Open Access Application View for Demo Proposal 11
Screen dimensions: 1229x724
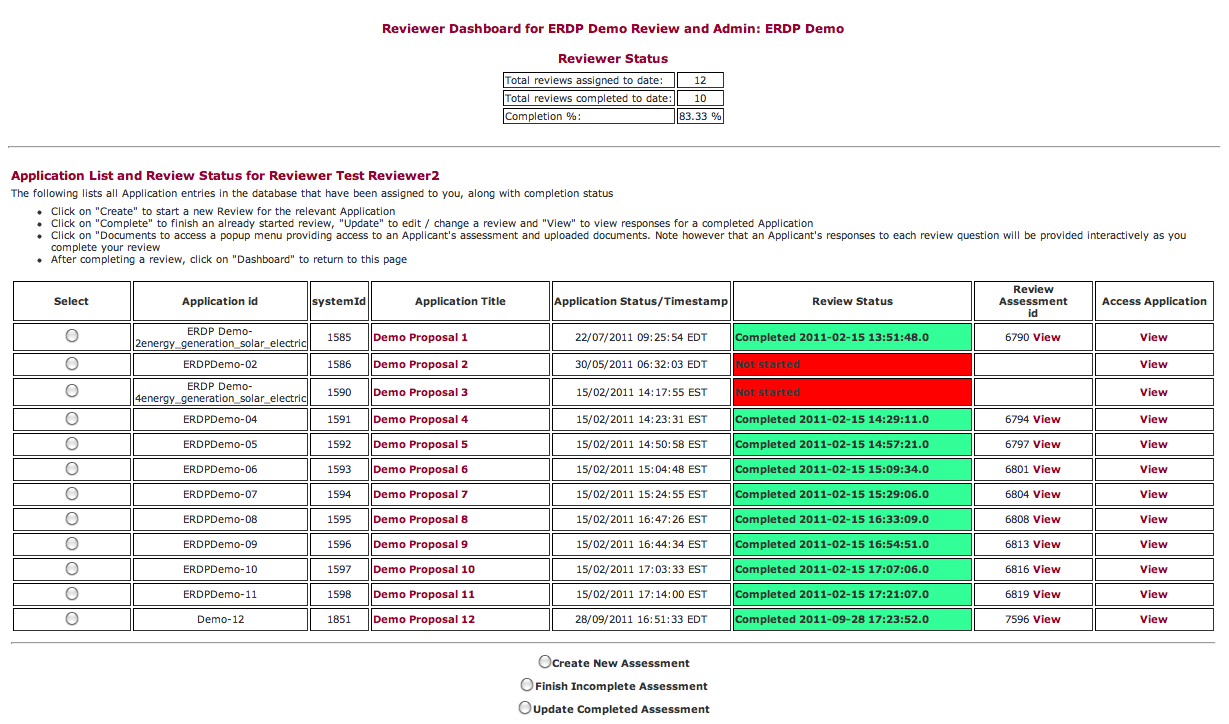click(1153, 595)
